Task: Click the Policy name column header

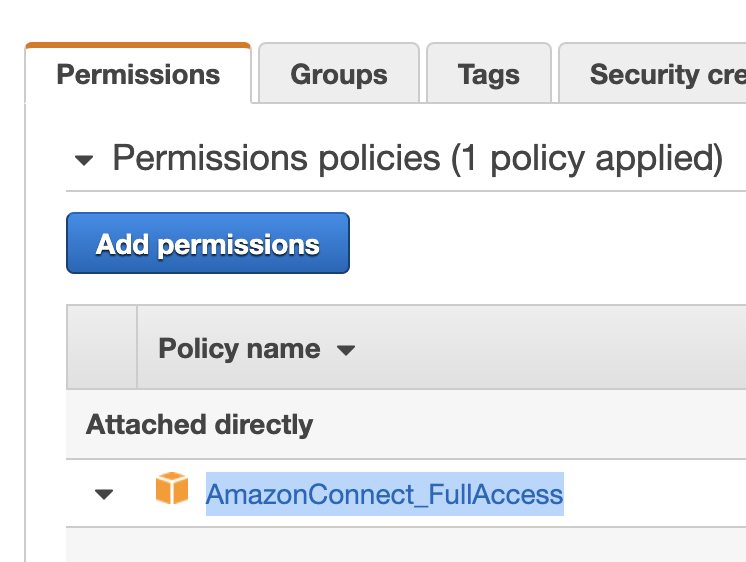Action: point(239,348)
